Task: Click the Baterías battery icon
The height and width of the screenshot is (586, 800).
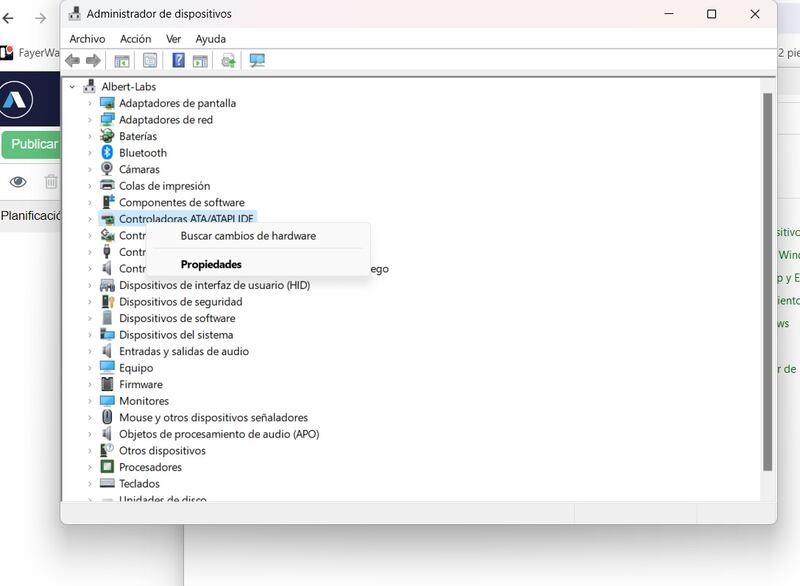Action: 107,136
